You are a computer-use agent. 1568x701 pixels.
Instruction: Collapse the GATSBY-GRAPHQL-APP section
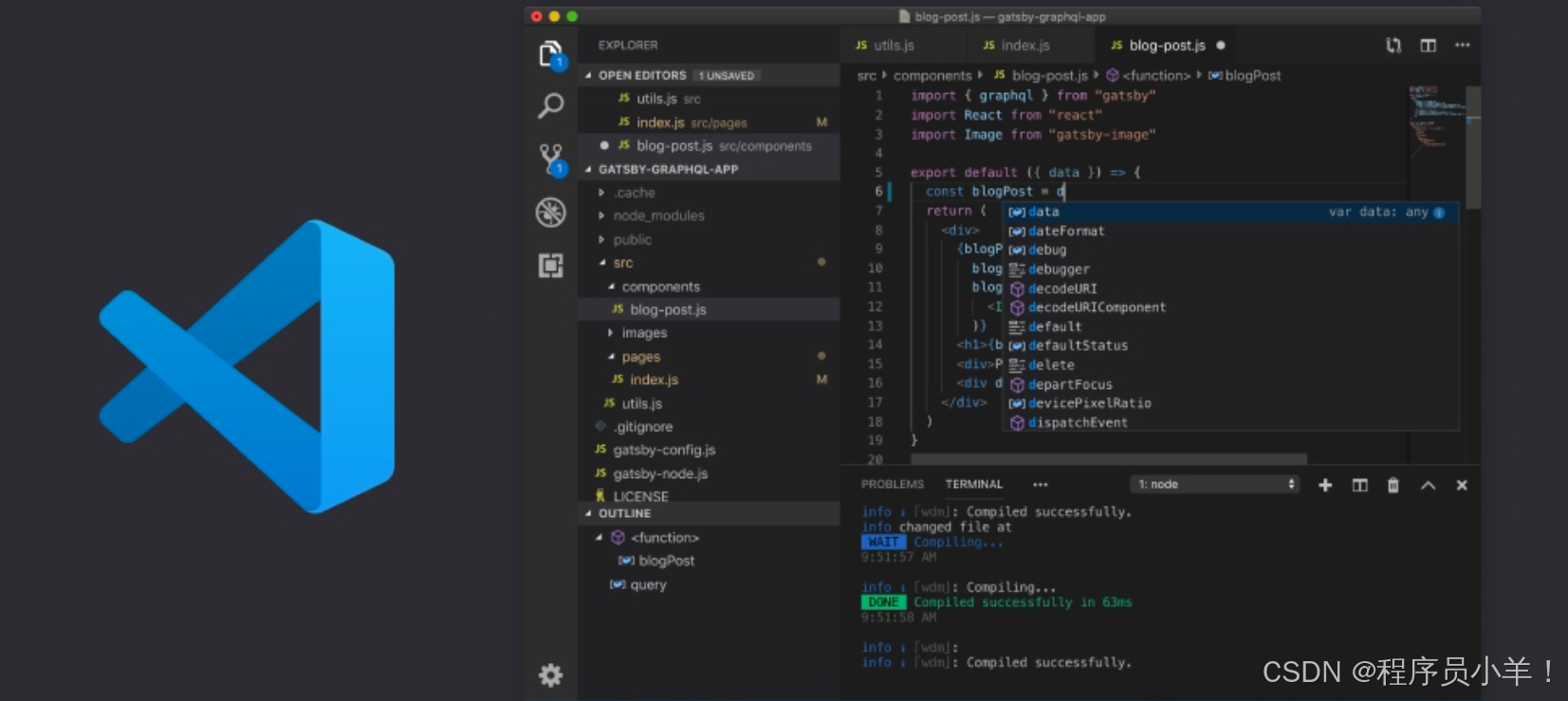(x=588, y=169)
